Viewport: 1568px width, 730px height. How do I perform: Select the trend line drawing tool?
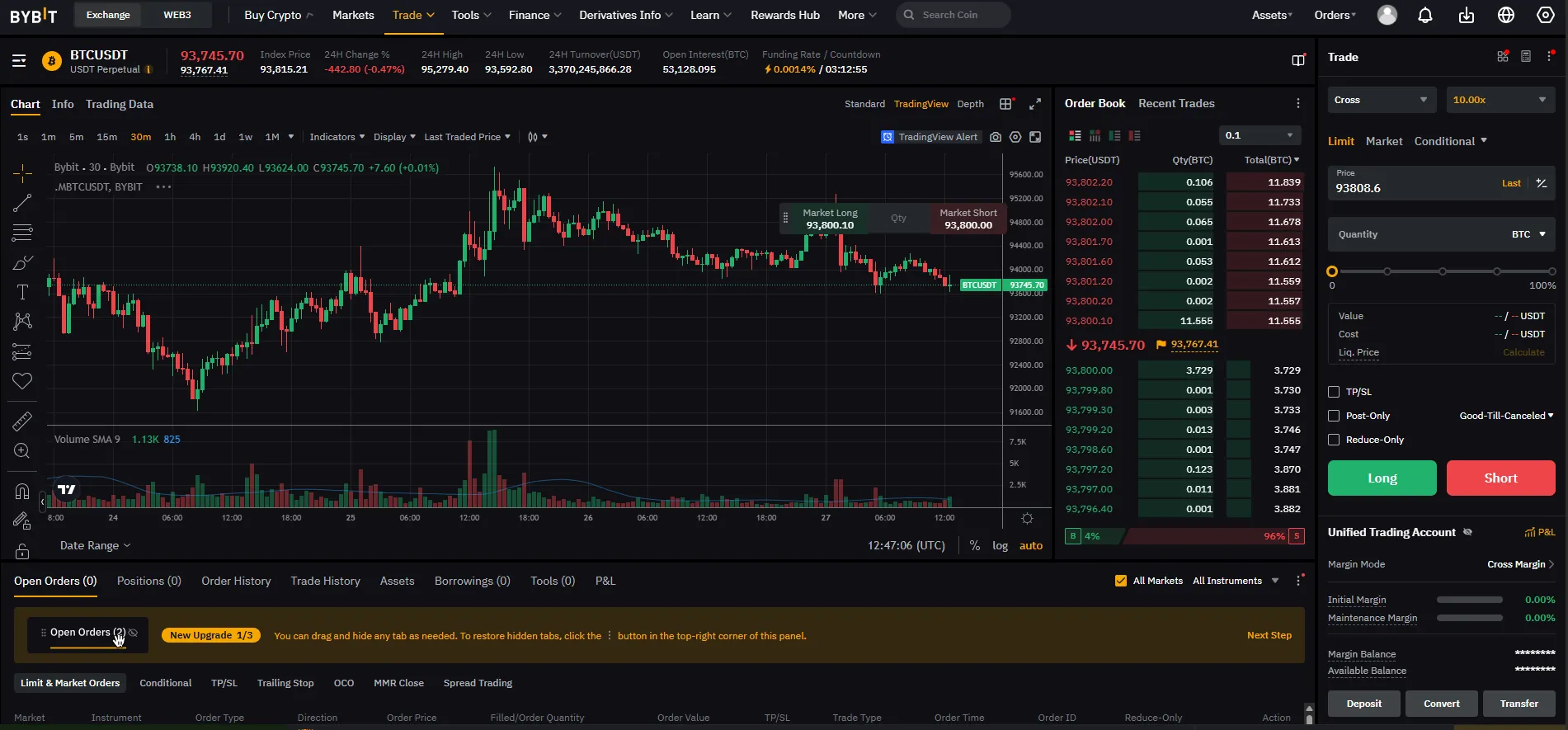(22, 203)
